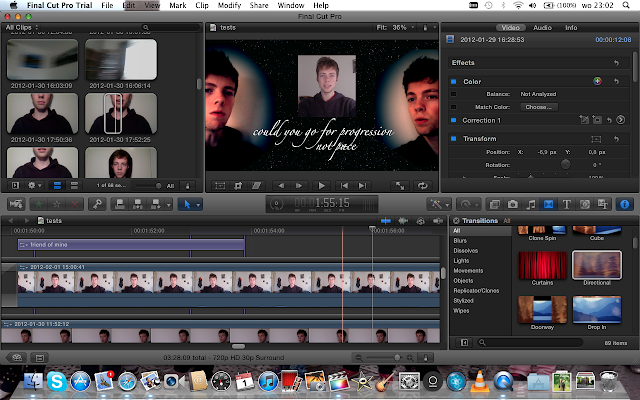Append selected clip to storyline
The width and height of the screenshot is (640, 400).
pyautogui.click(x=156, y=204)
